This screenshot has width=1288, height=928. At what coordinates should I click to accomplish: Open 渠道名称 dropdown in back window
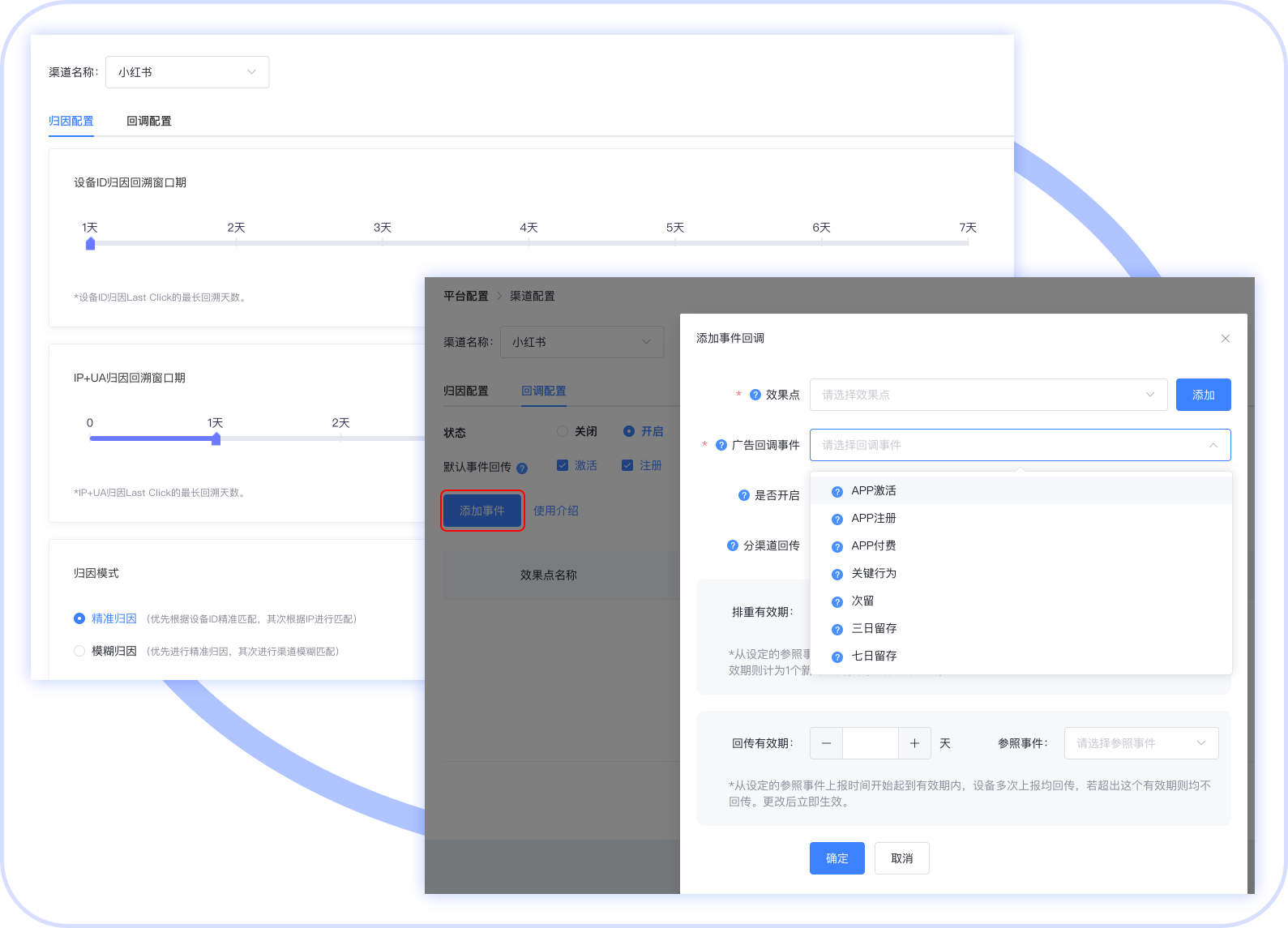pos(187,72)
